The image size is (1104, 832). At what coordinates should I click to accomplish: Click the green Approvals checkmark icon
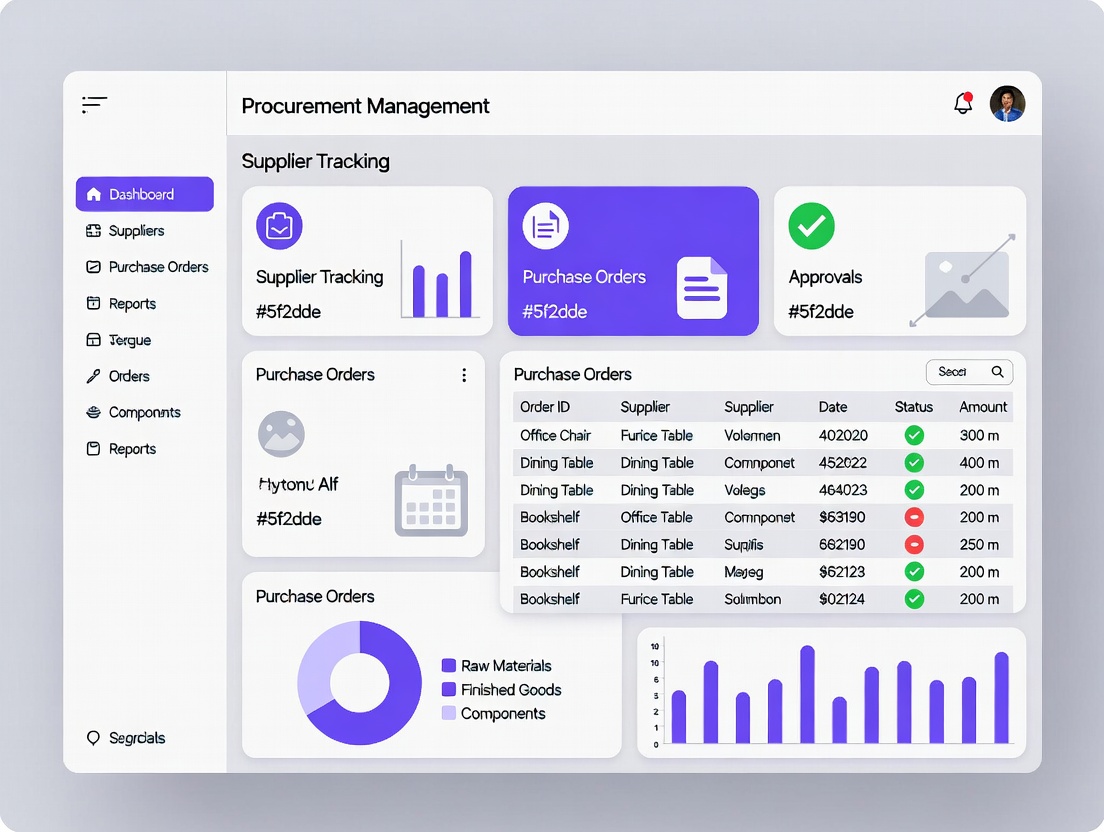point(811,226)
